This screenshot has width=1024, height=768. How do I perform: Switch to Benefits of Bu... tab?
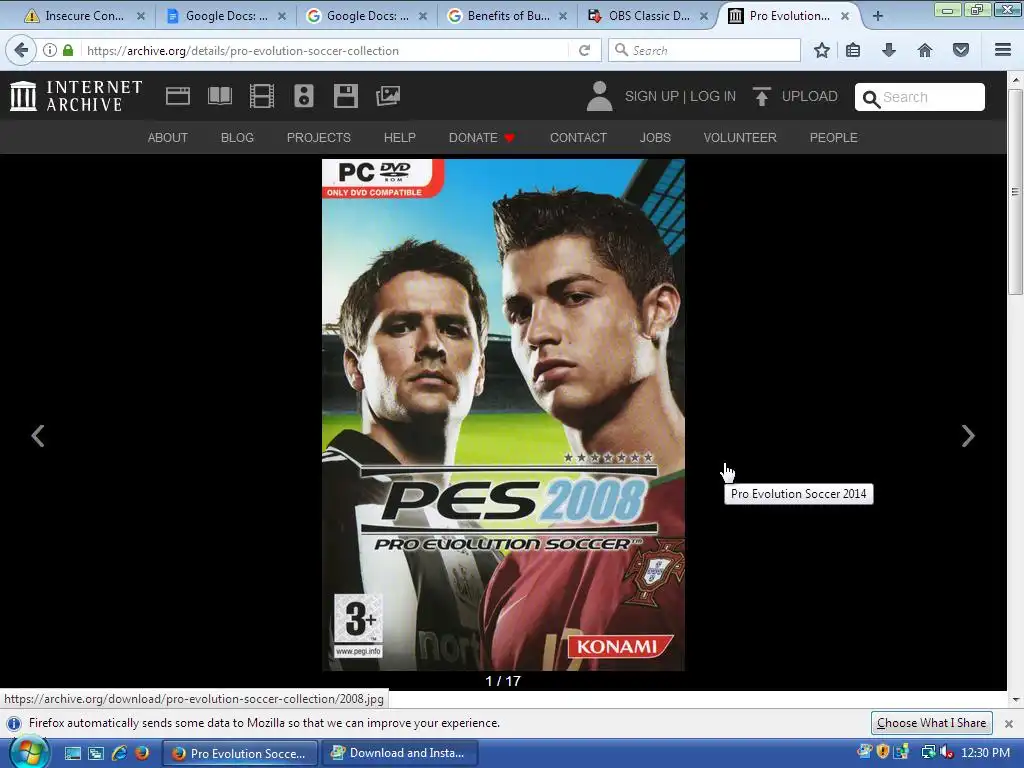[x=507, y=16]
